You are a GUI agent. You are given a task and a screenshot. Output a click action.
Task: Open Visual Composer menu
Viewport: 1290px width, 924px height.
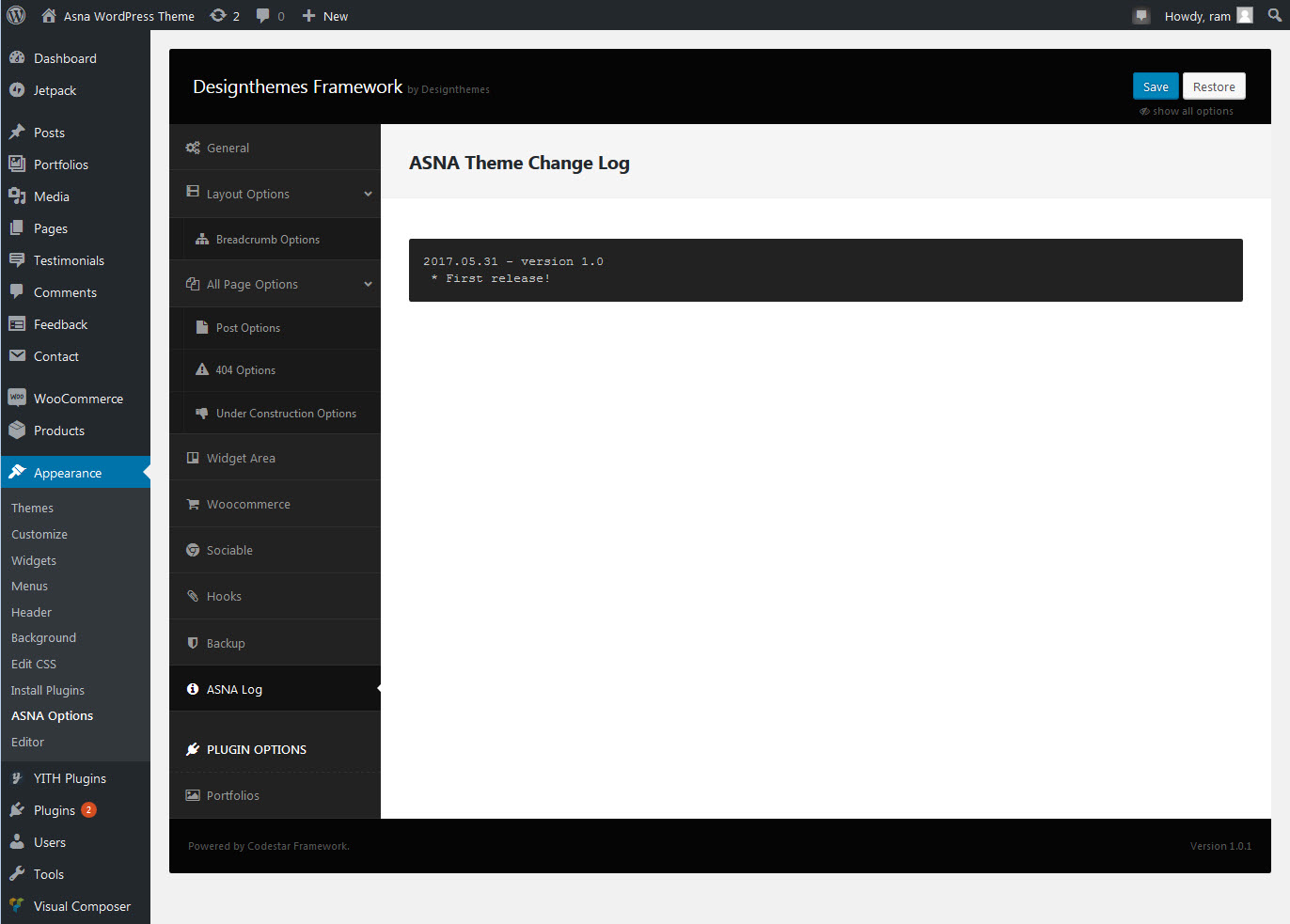[75, 906]
